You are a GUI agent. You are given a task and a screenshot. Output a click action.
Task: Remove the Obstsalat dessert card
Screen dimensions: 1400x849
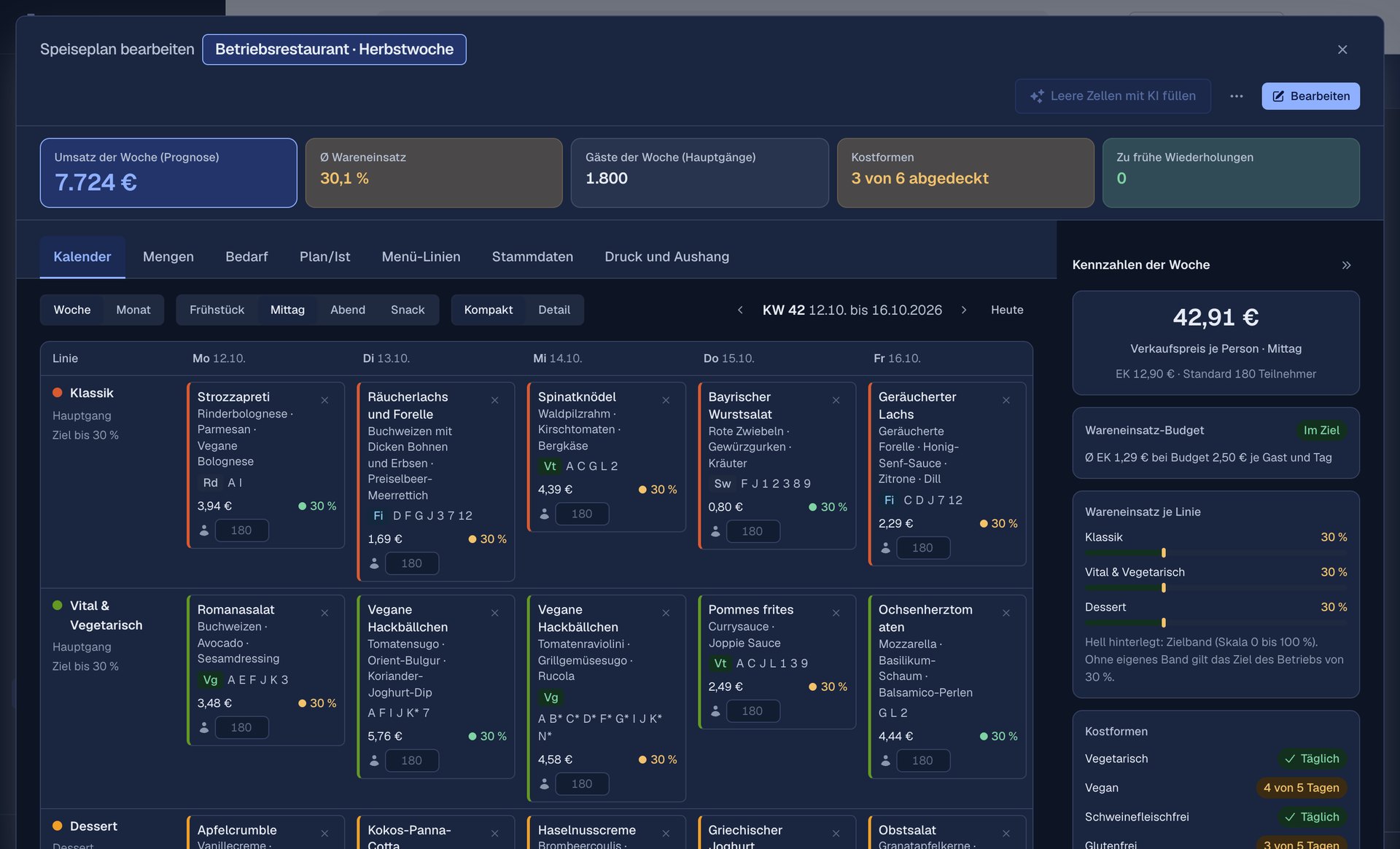tap(1006, 833)
